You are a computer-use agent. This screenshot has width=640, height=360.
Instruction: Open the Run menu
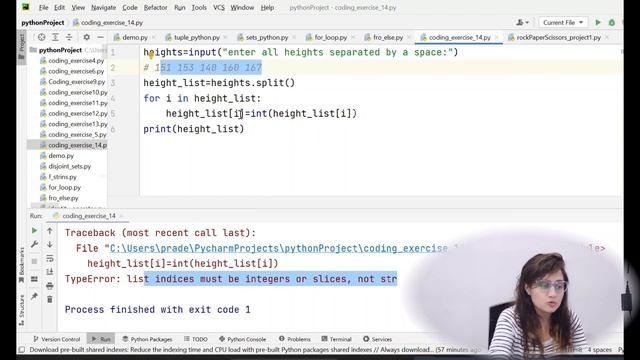click(180, 7)
